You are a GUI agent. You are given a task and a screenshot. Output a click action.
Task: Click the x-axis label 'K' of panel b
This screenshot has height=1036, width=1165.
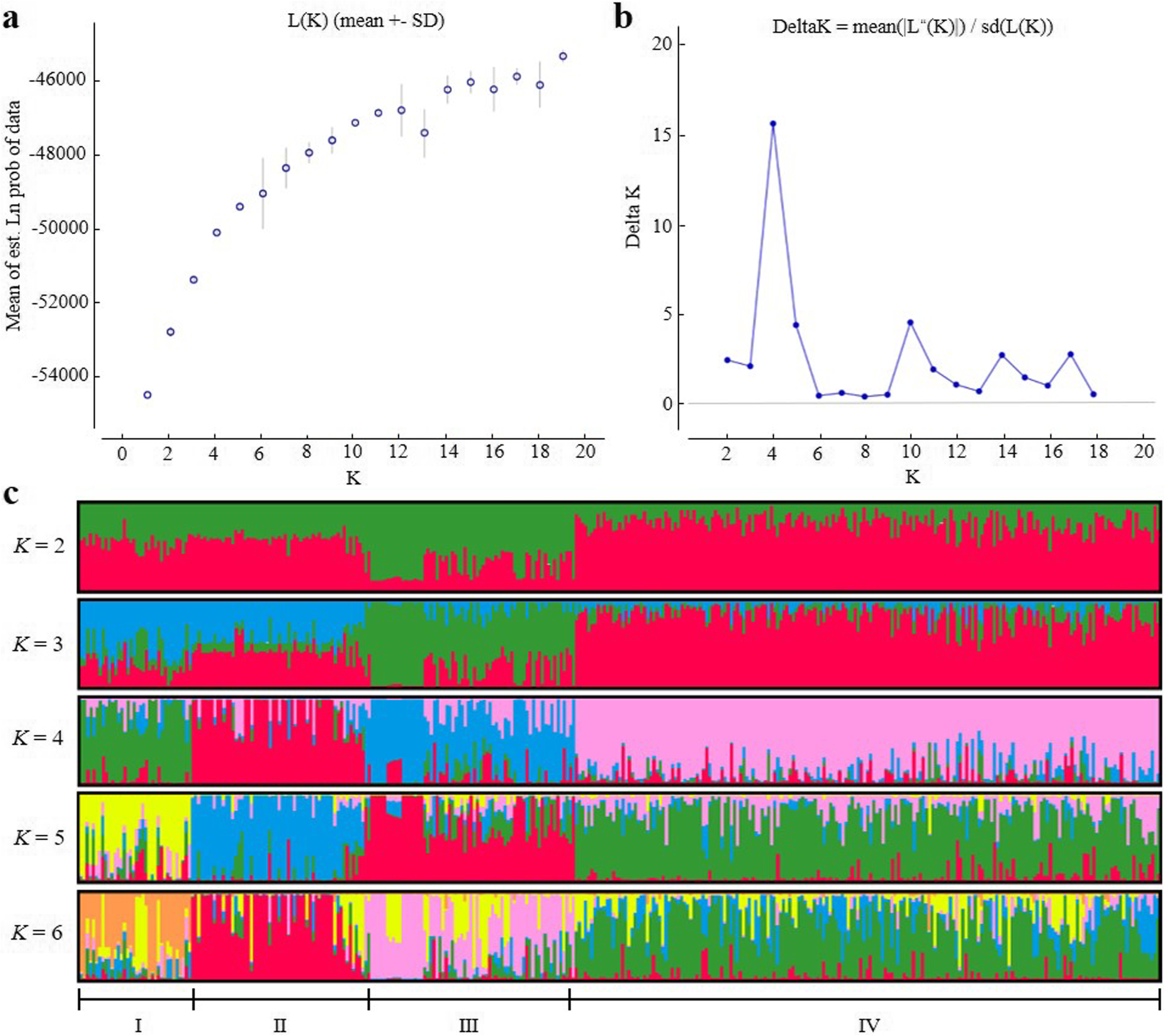pos(912,477)
